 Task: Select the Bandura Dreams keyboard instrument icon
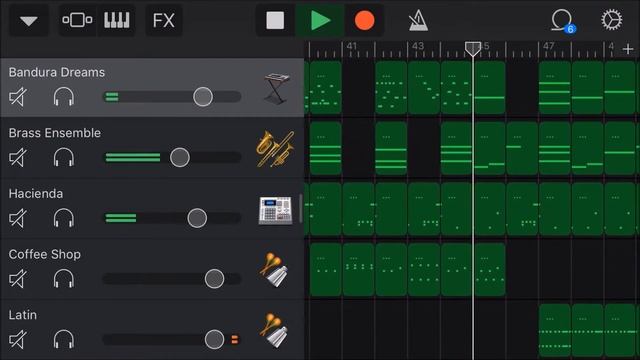(276, 88)
